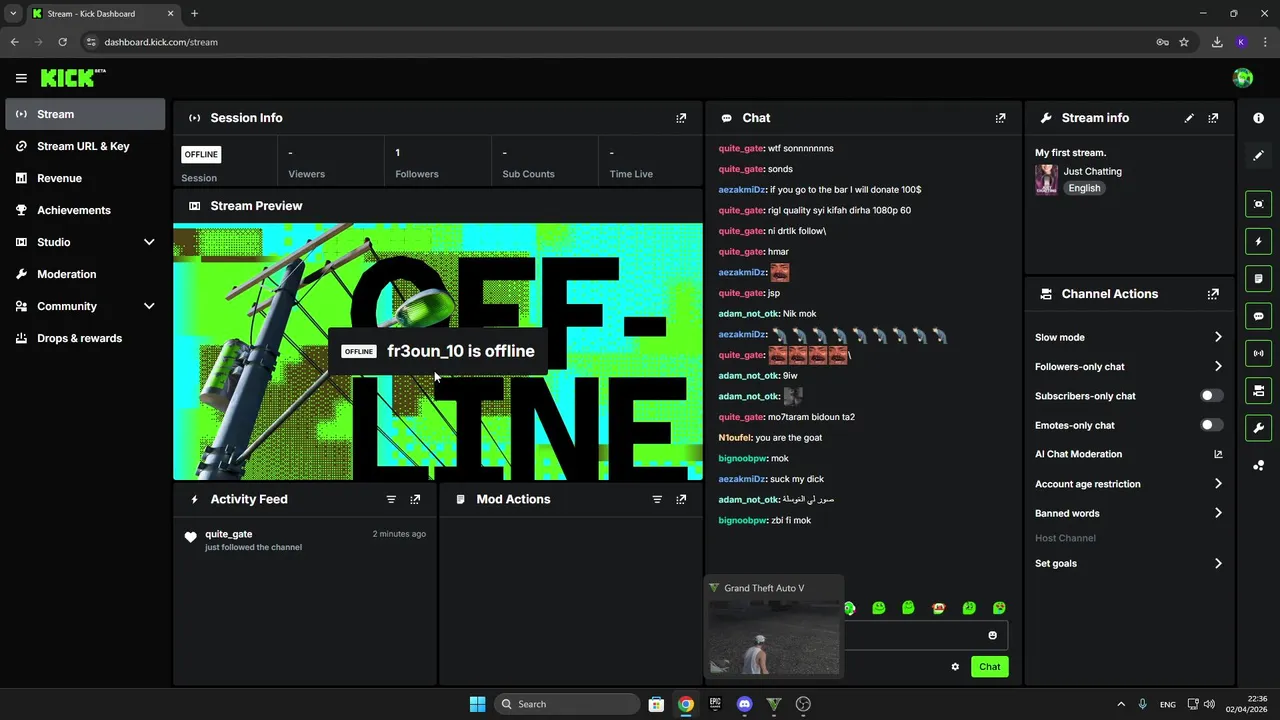Pop out the Chat panel
The height and width of the screenshot is (720, 1280).
[1000, 118]
